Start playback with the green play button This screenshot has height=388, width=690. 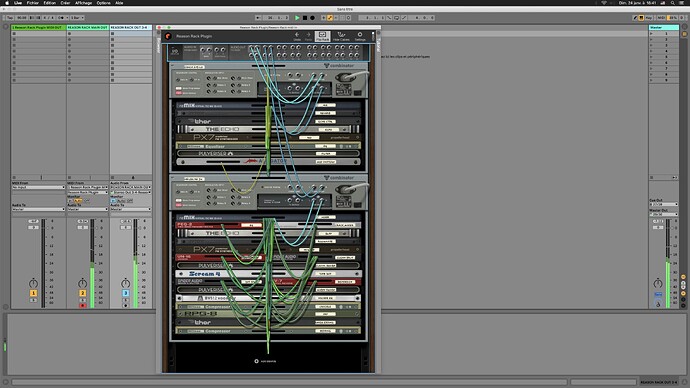(297, 18)
